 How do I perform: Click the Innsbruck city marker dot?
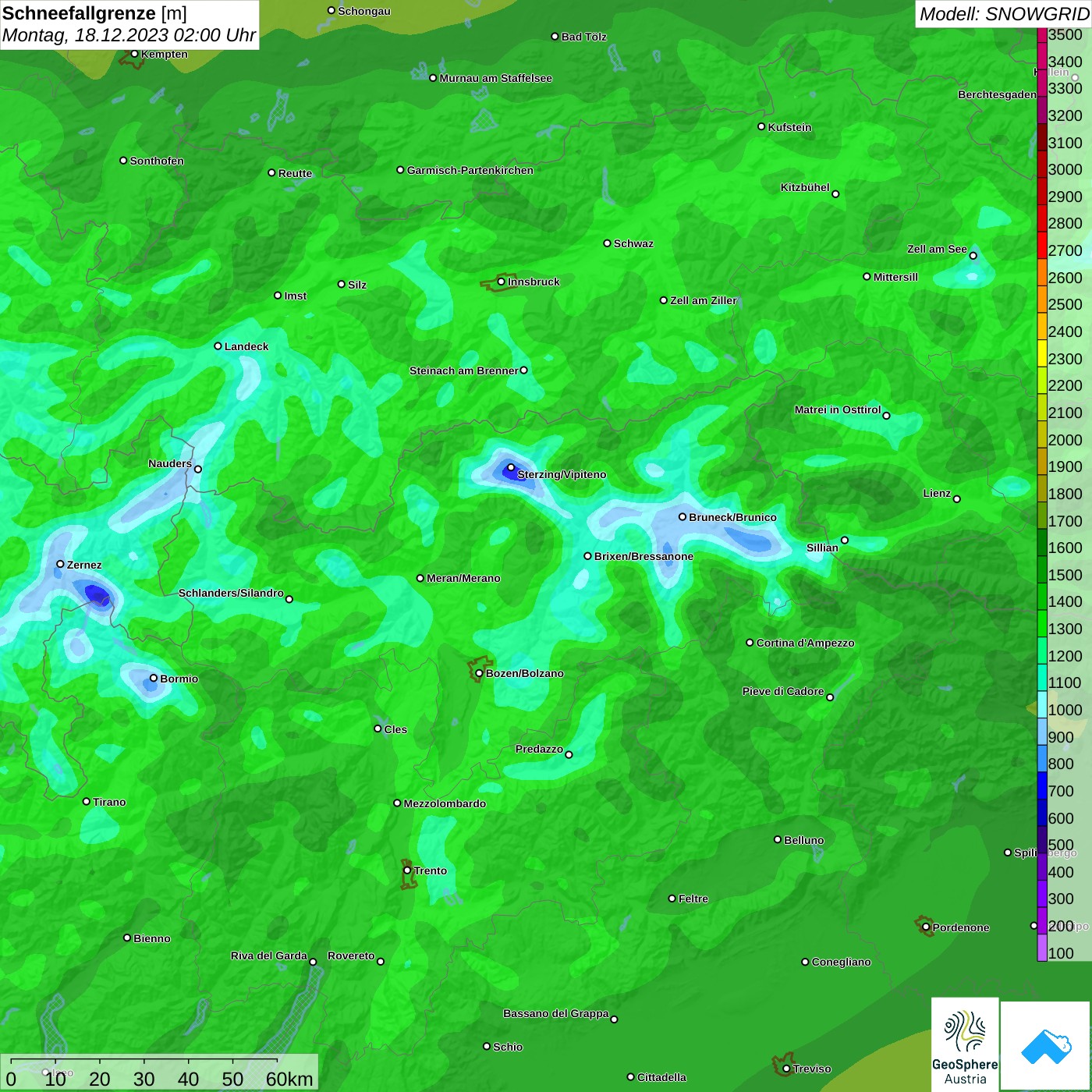coord(501,282)
